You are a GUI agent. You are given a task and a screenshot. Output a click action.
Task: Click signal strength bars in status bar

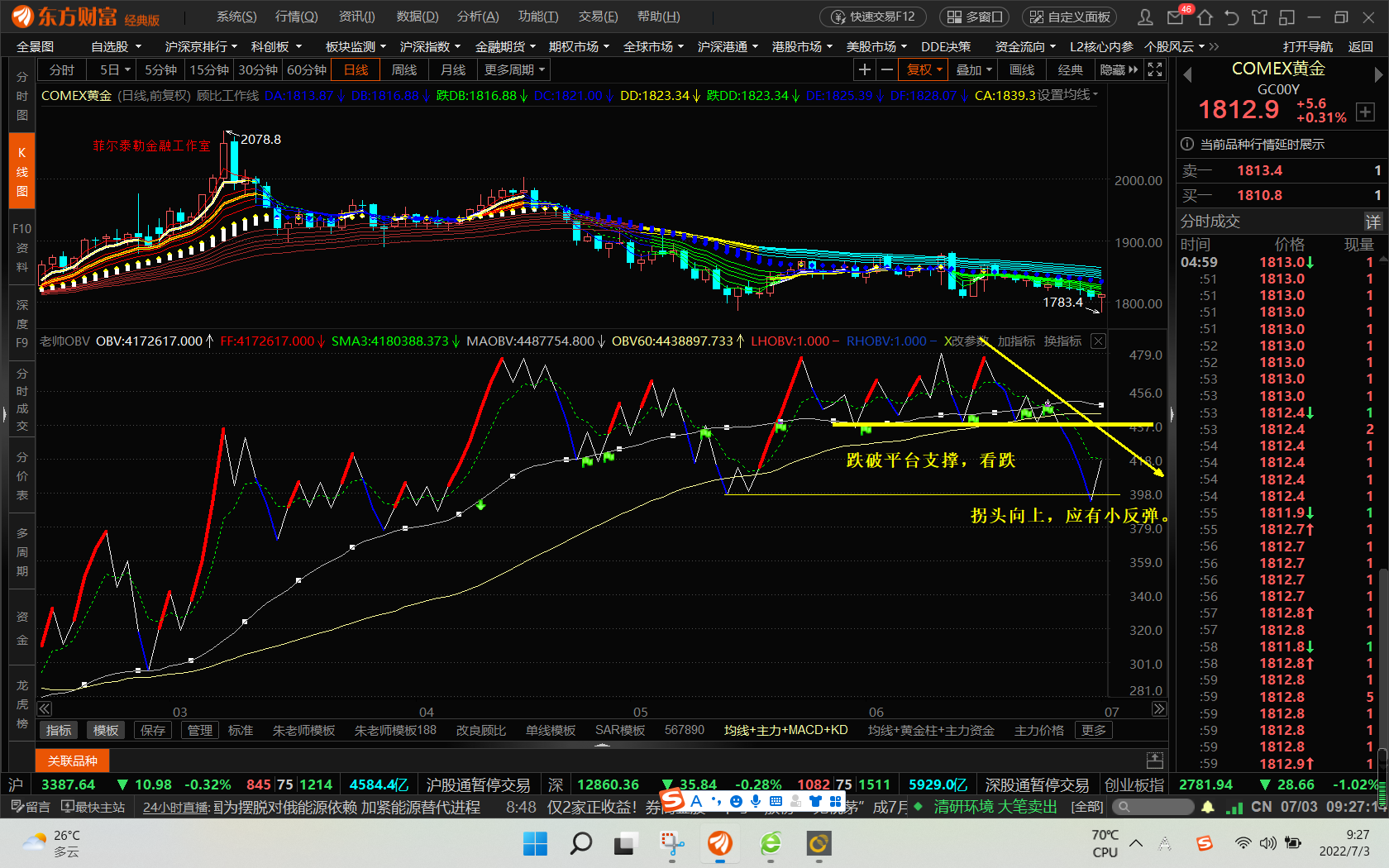[1234, 807]
